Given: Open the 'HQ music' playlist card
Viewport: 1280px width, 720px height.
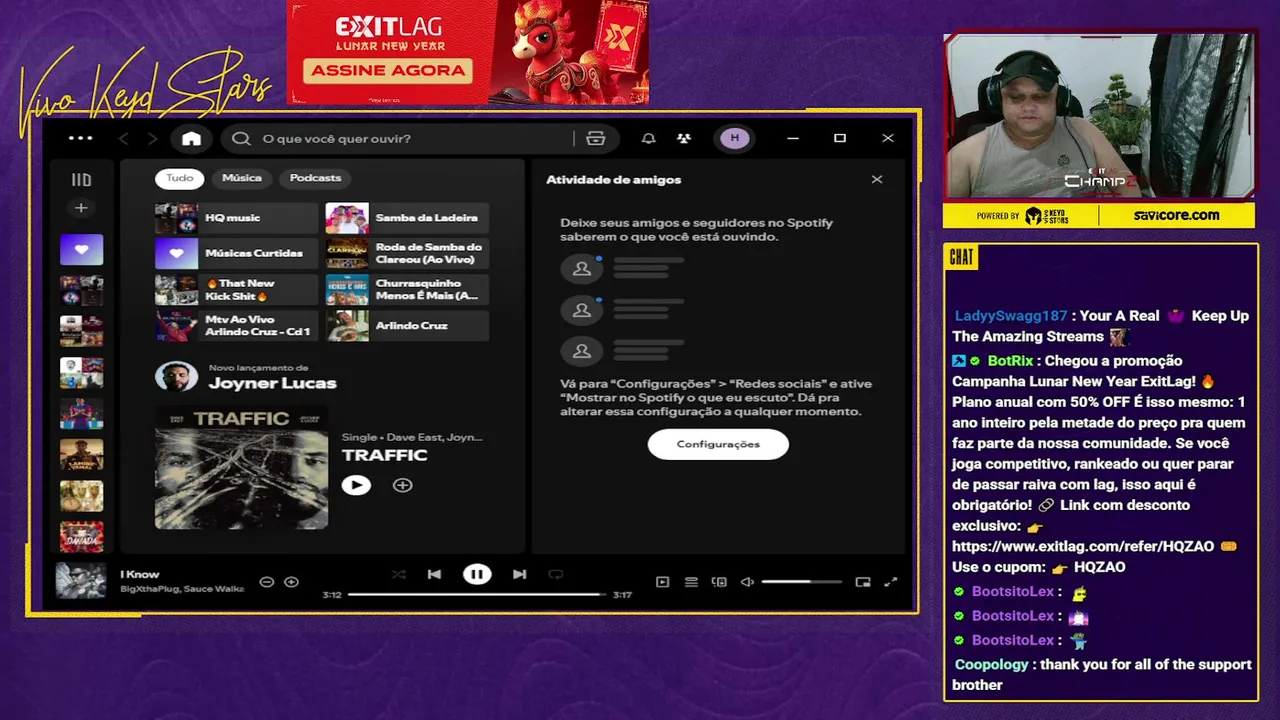Looking at the screenshot, I should [x=236, y=218].
